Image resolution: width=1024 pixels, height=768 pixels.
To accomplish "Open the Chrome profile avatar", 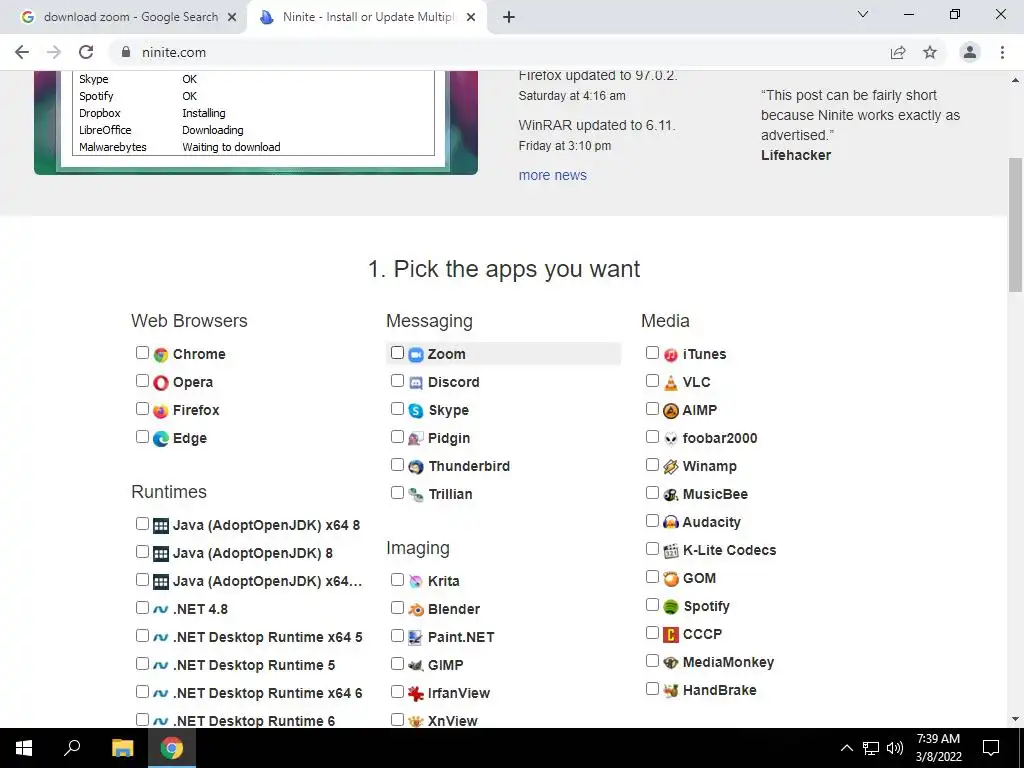I will tap(970, 52).
